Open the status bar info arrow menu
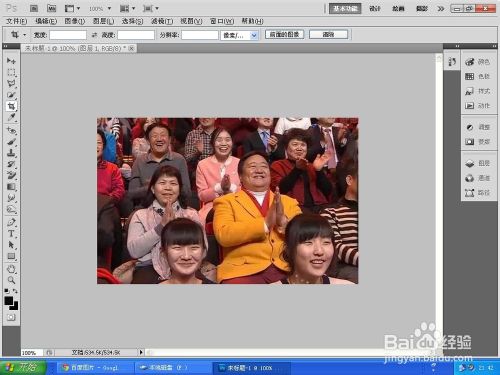The image size is (500, 375). click(141, 352)
